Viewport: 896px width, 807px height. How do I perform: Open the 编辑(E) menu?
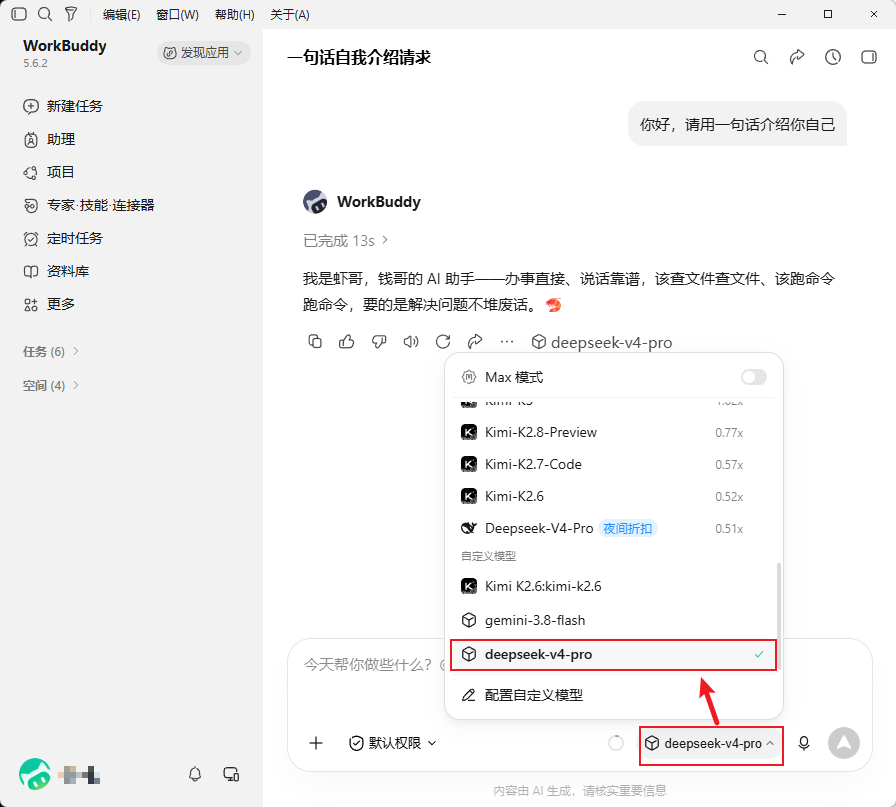[x=121, y=15]
